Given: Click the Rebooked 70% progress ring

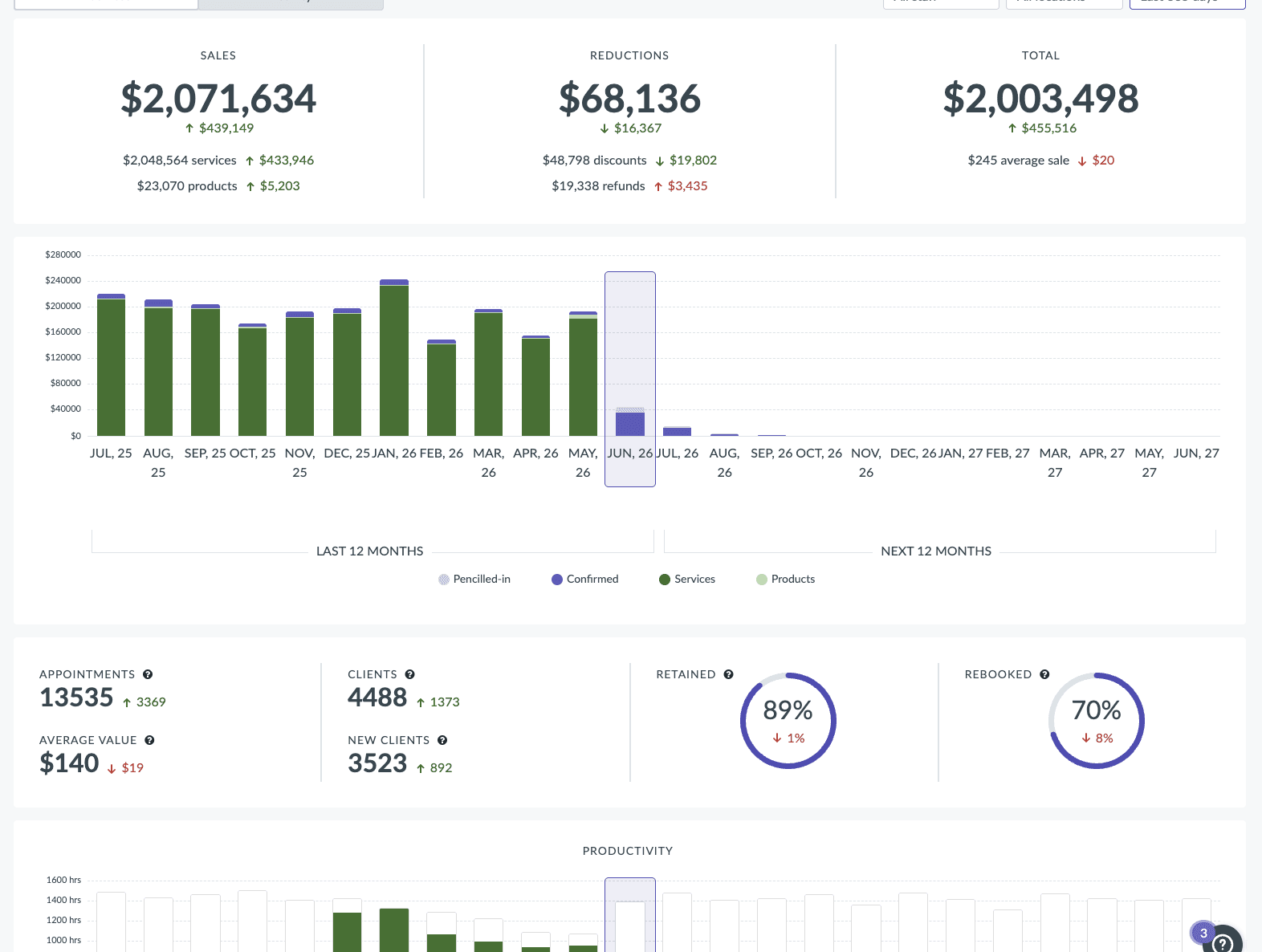Looking at the screenshot, I should tap(1097, 721).
